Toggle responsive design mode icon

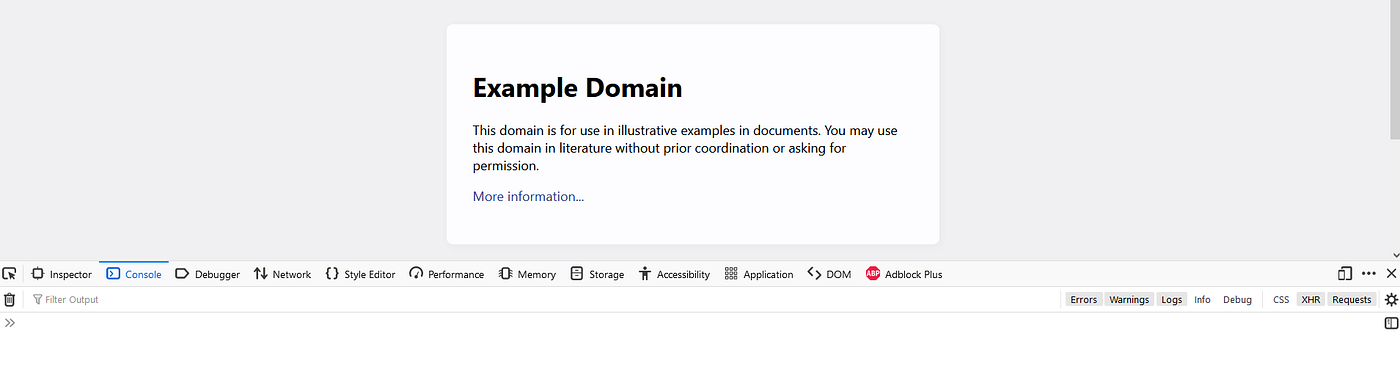coord(1345,273)
